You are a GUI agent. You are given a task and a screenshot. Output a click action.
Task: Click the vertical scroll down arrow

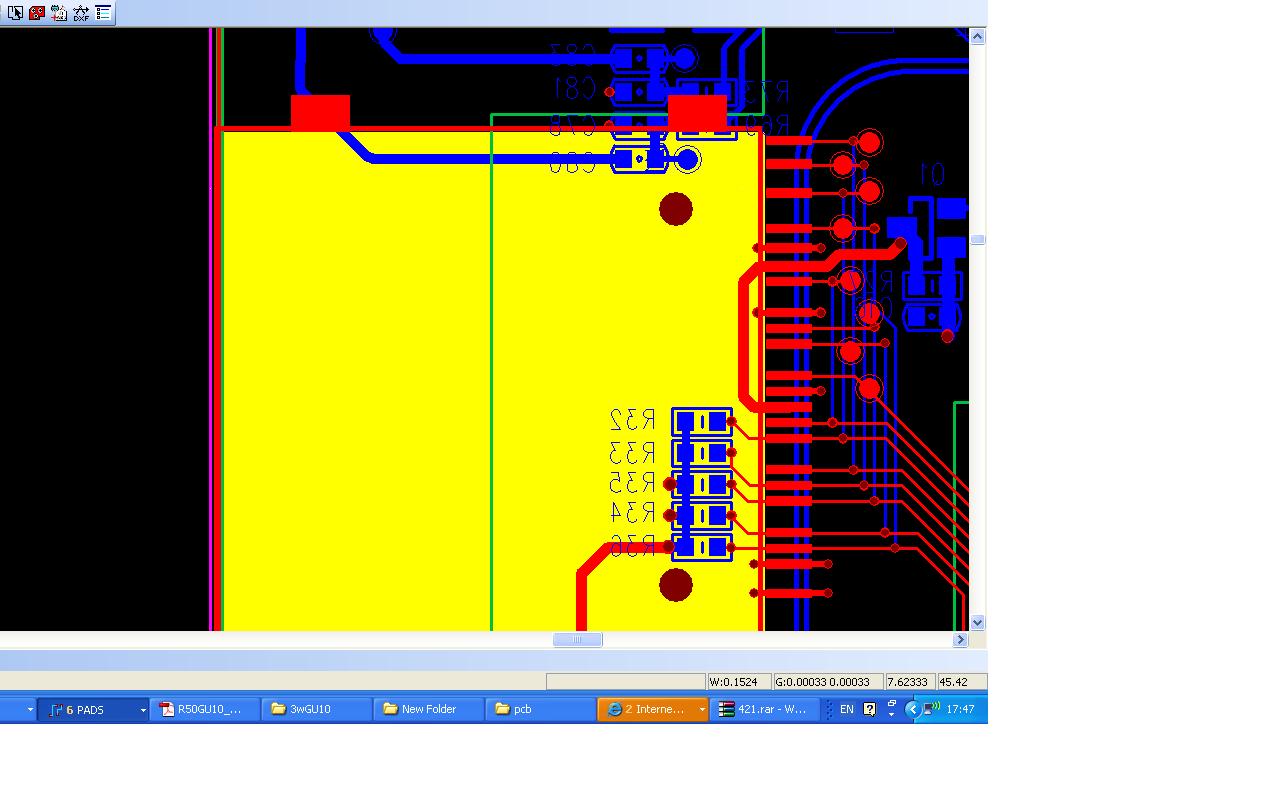[x=977, y=623]
